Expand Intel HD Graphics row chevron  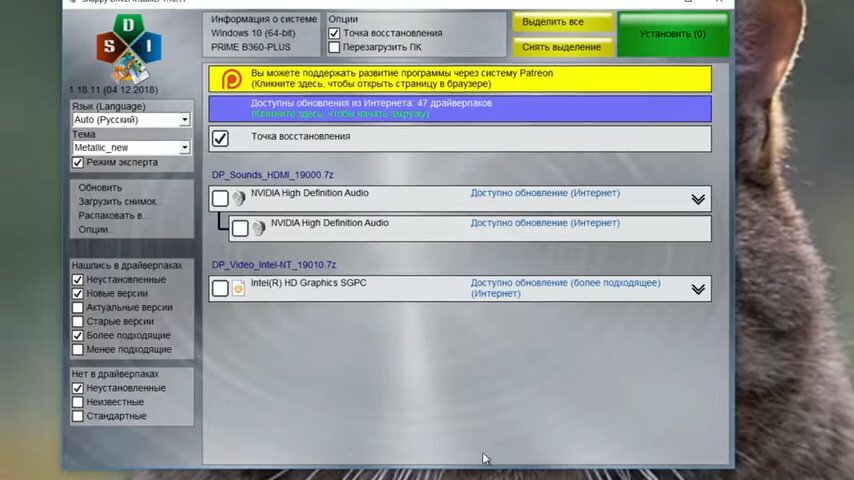point(698,289)
